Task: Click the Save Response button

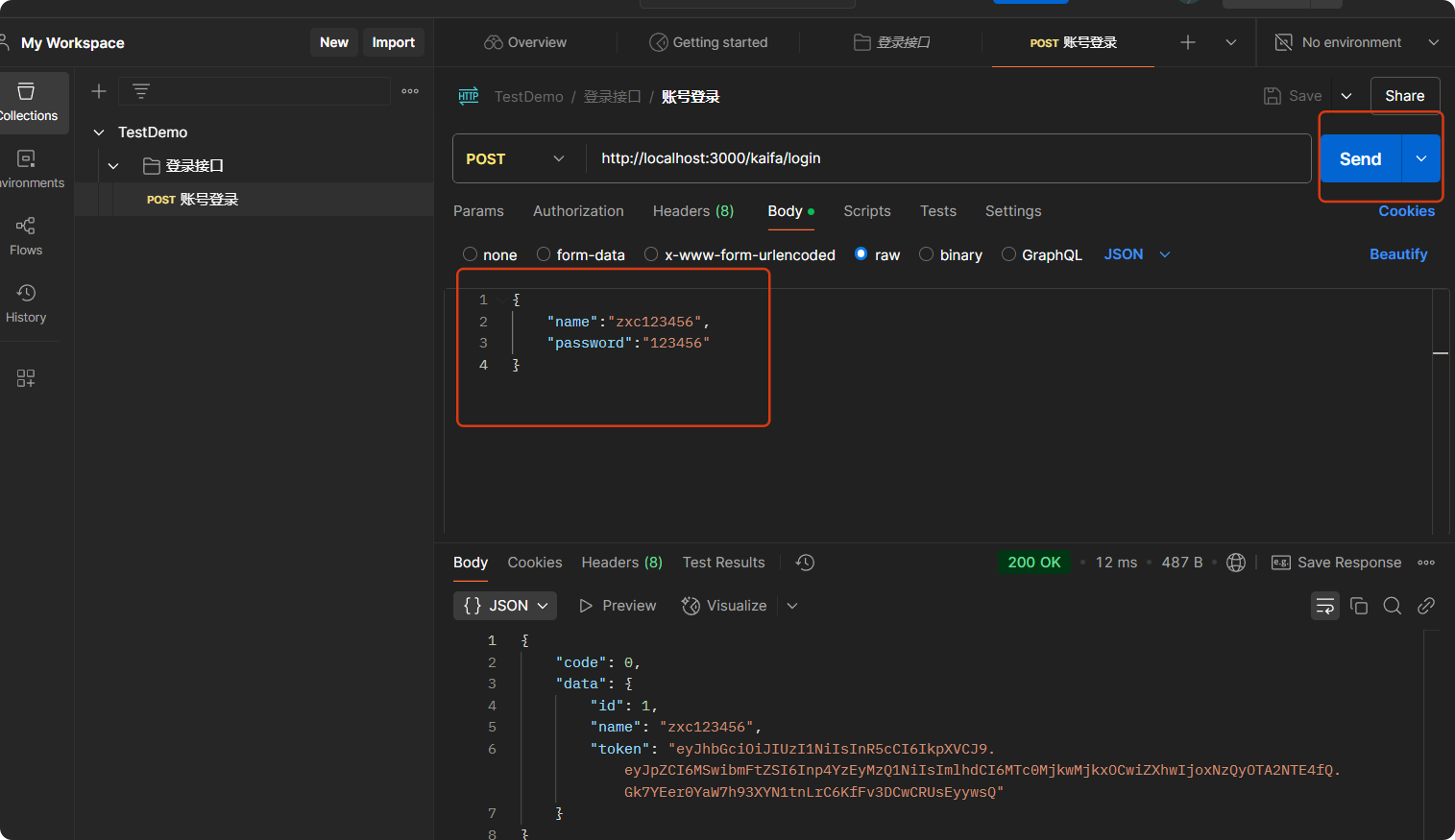Action: (1337, 563)
